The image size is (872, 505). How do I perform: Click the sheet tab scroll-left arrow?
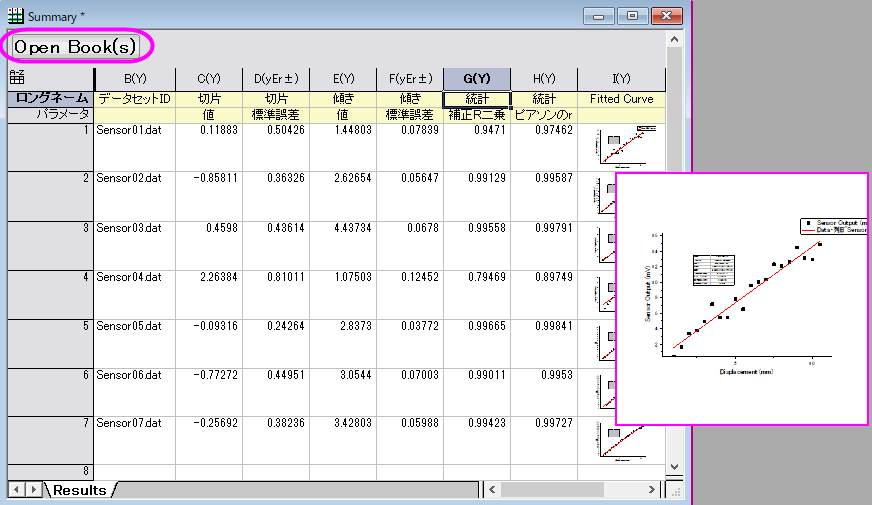17,489
